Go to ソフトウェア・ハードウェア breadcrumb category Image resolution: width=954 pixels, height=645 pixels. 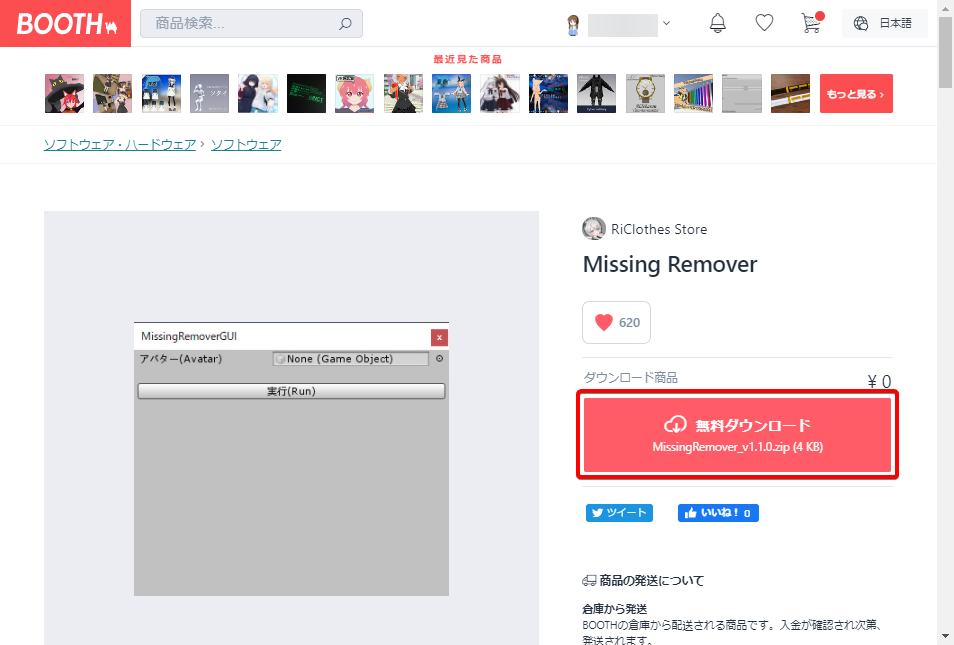(120, 145)
